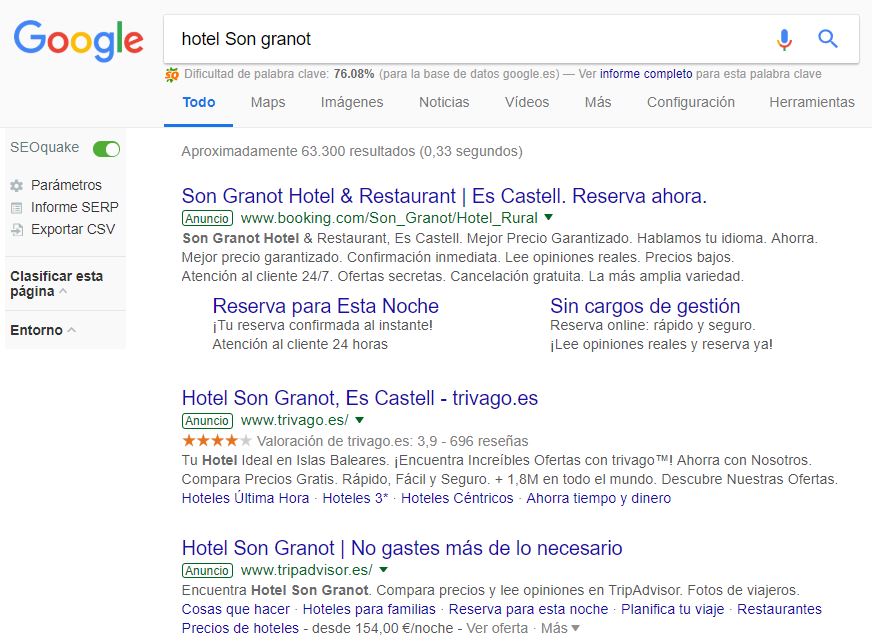Click the Google logo

[78, 41]
